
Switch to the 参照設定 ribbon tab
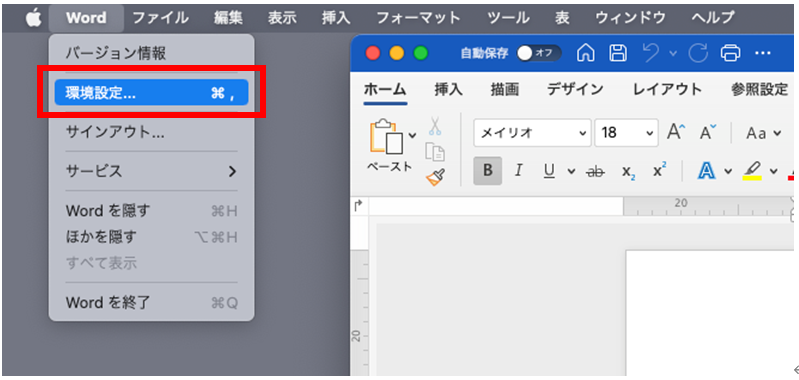[759, 90]
